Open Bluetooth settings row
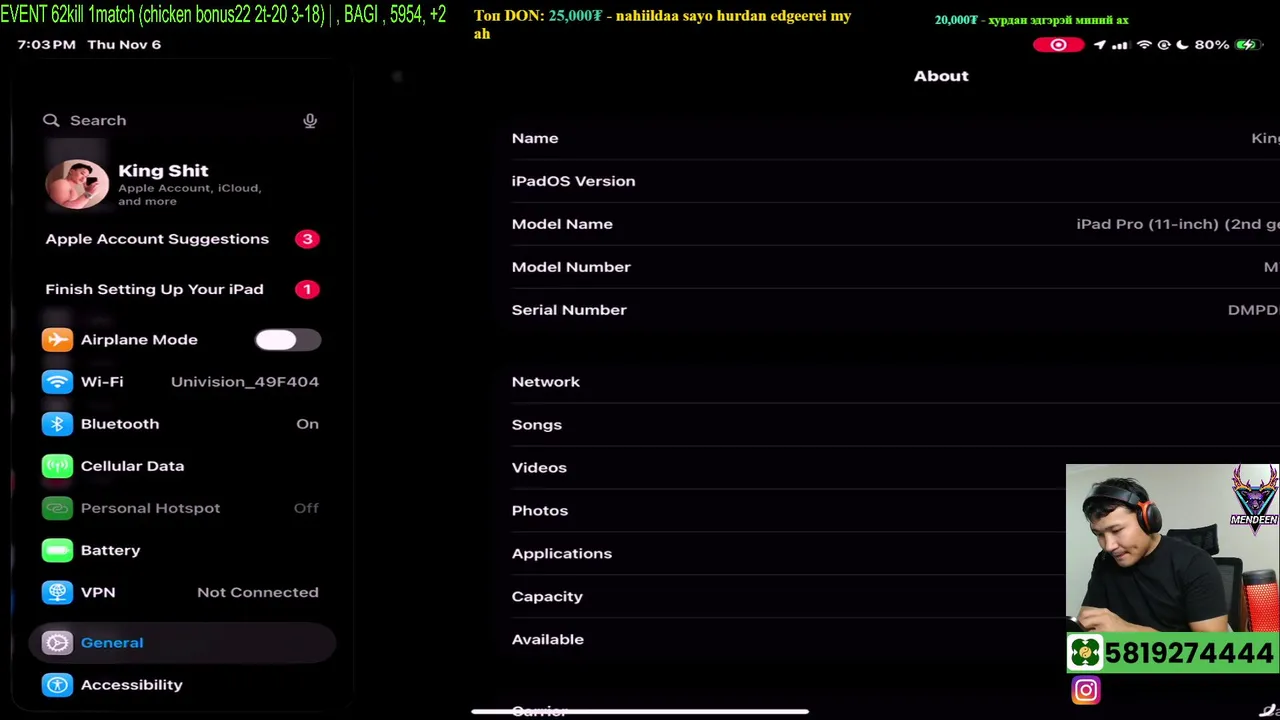 [182, 424]
